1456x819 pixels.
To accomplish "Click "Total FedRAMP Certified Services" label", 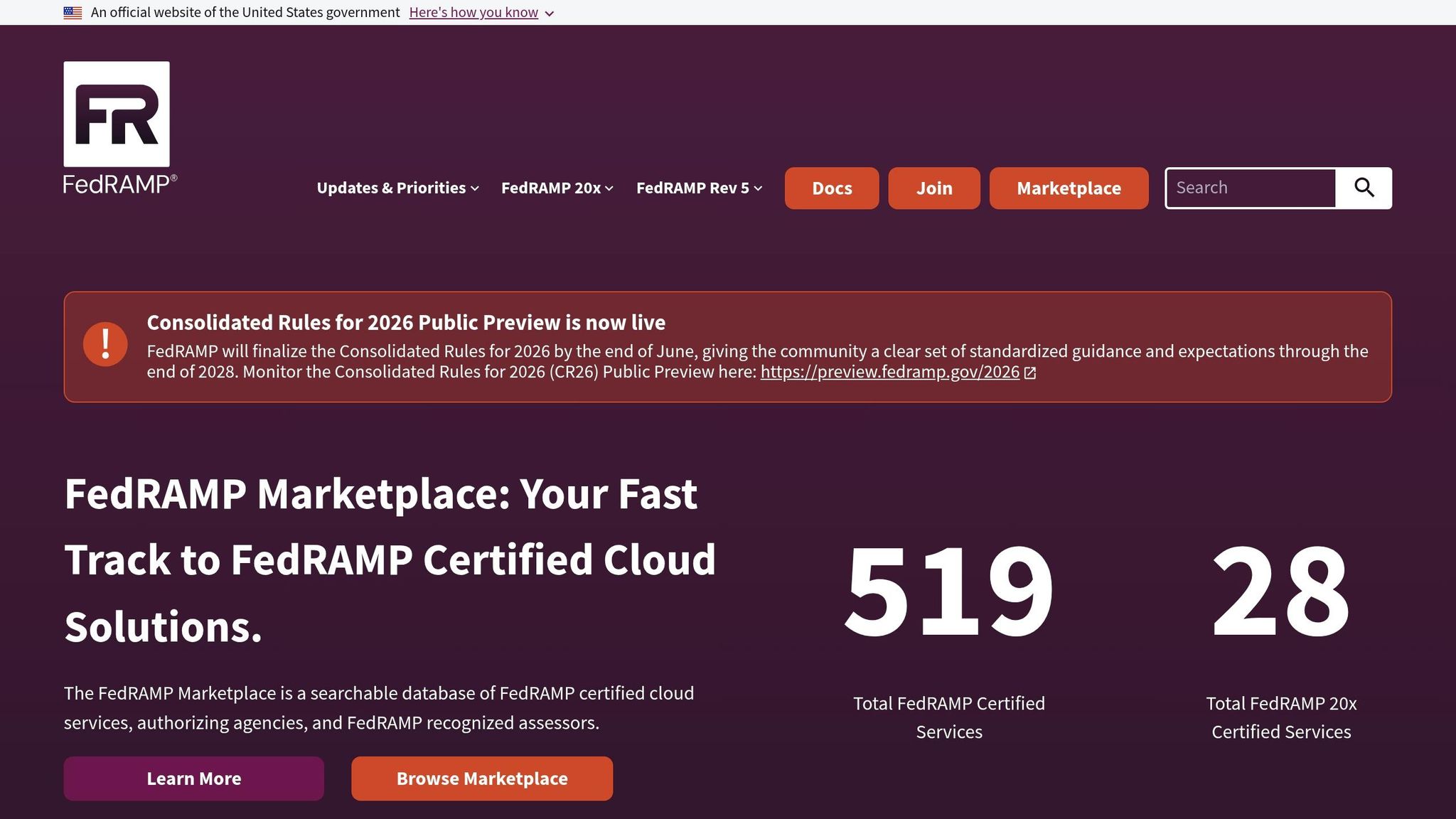I will coord(949,717).
